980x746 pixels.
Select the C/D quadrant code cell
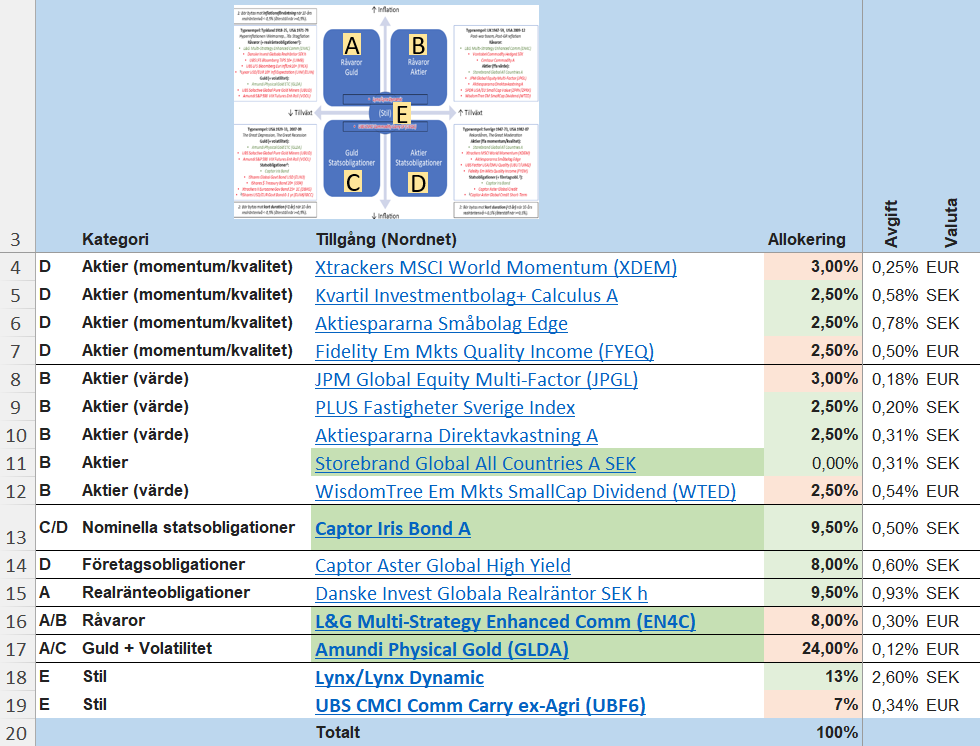click(53, 527)
